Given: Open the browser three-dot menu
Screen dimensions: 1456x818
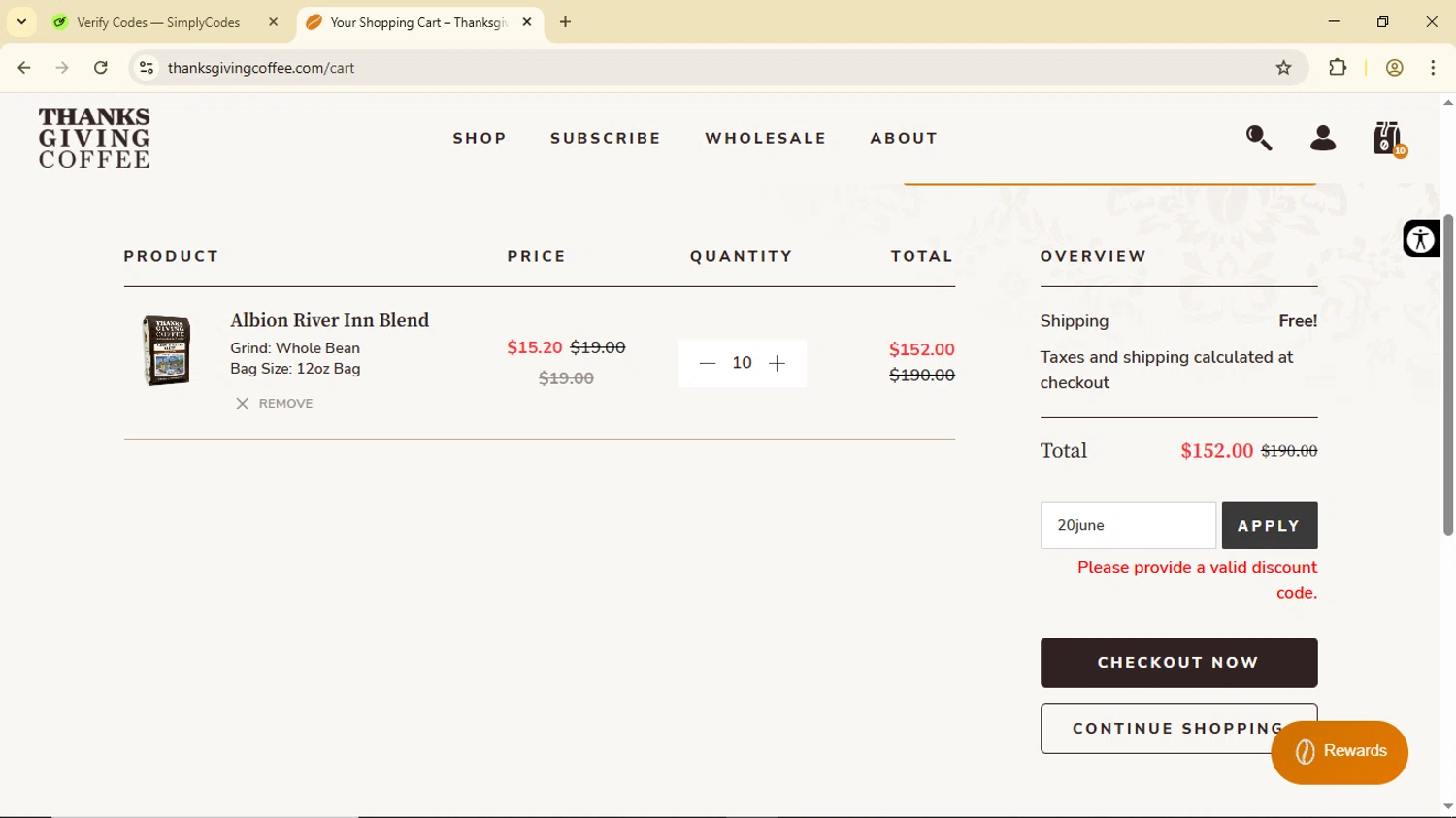Looking at the screenshot, I should pyautogui.click(x=1433, y=68).
